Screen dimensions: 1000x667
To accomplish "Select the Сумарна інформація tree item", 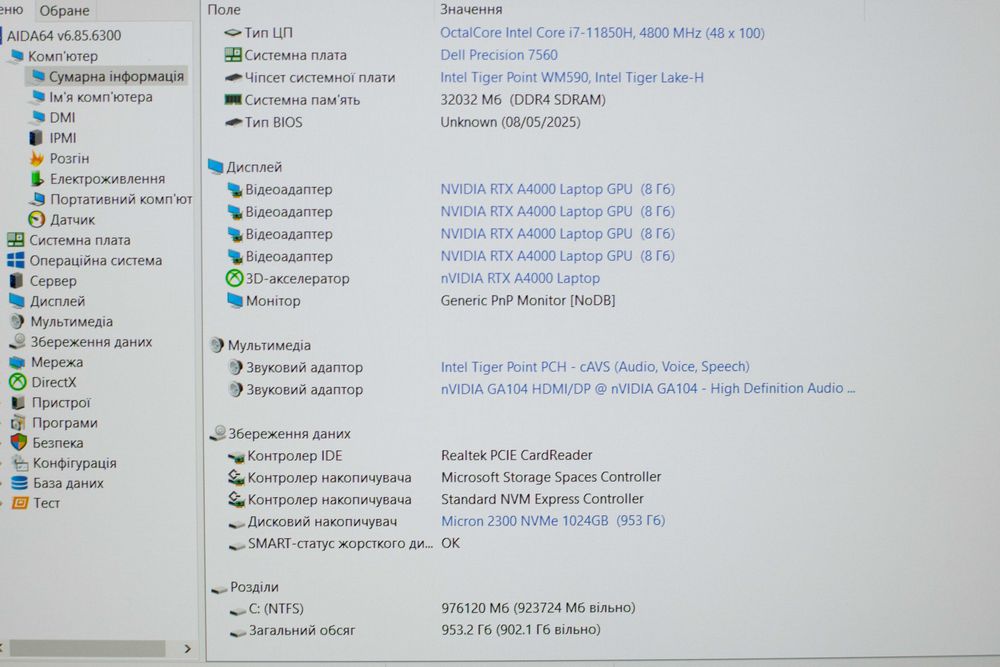I will (x=107, y=76).
